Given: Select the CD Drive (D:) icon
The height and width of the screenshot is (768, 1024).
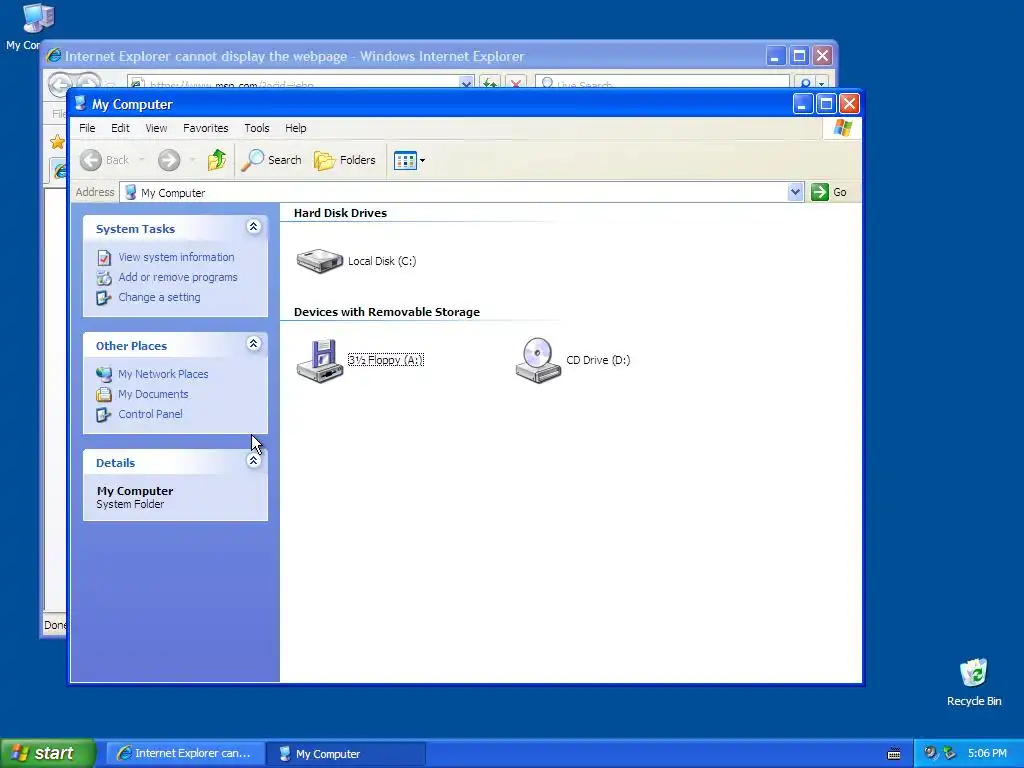Looking at the screenshot, I should (x=538, y=360).
